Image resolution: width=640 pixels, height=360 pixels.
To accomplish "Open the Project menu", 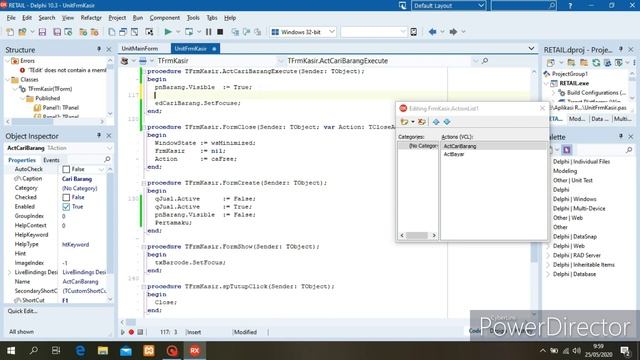I will pyautogui.click(x=117, y=18).
